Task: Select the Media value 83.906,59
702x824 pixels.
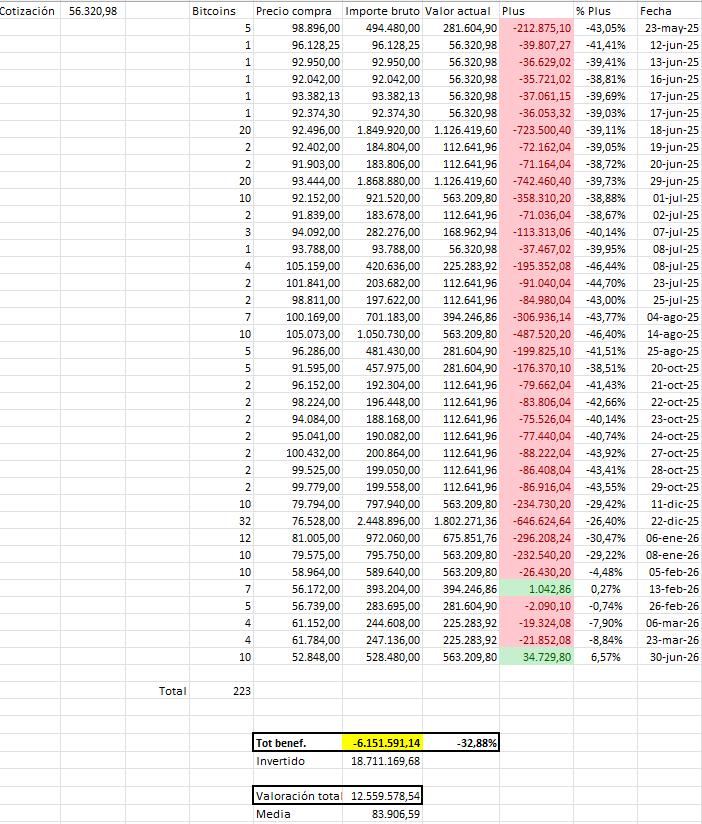Action: [x=383, y=814]
